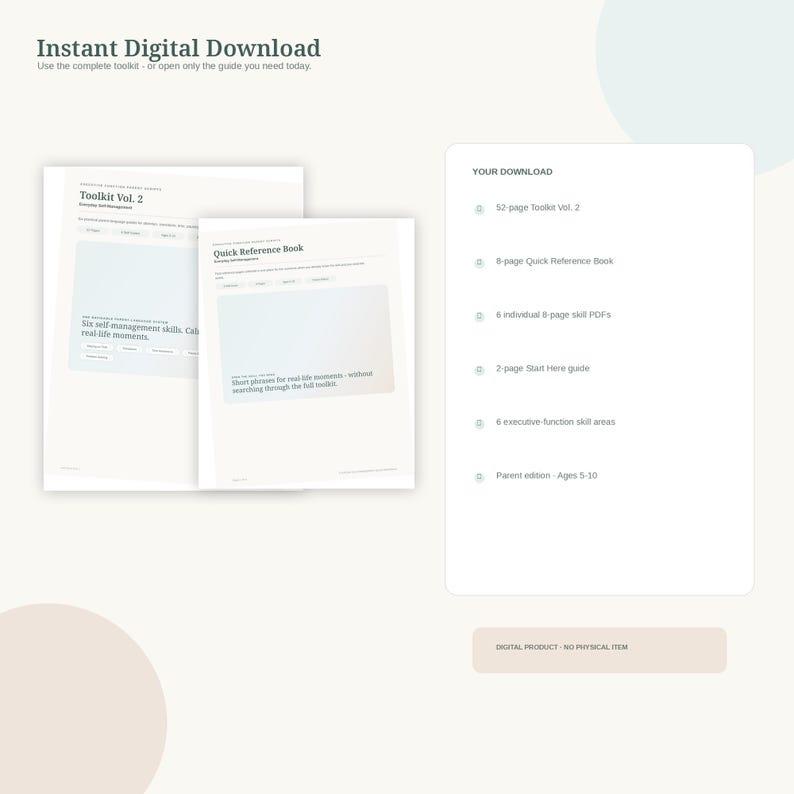
Task: Select the '2-page Start Here guide' text
Action: click(543, 369)
